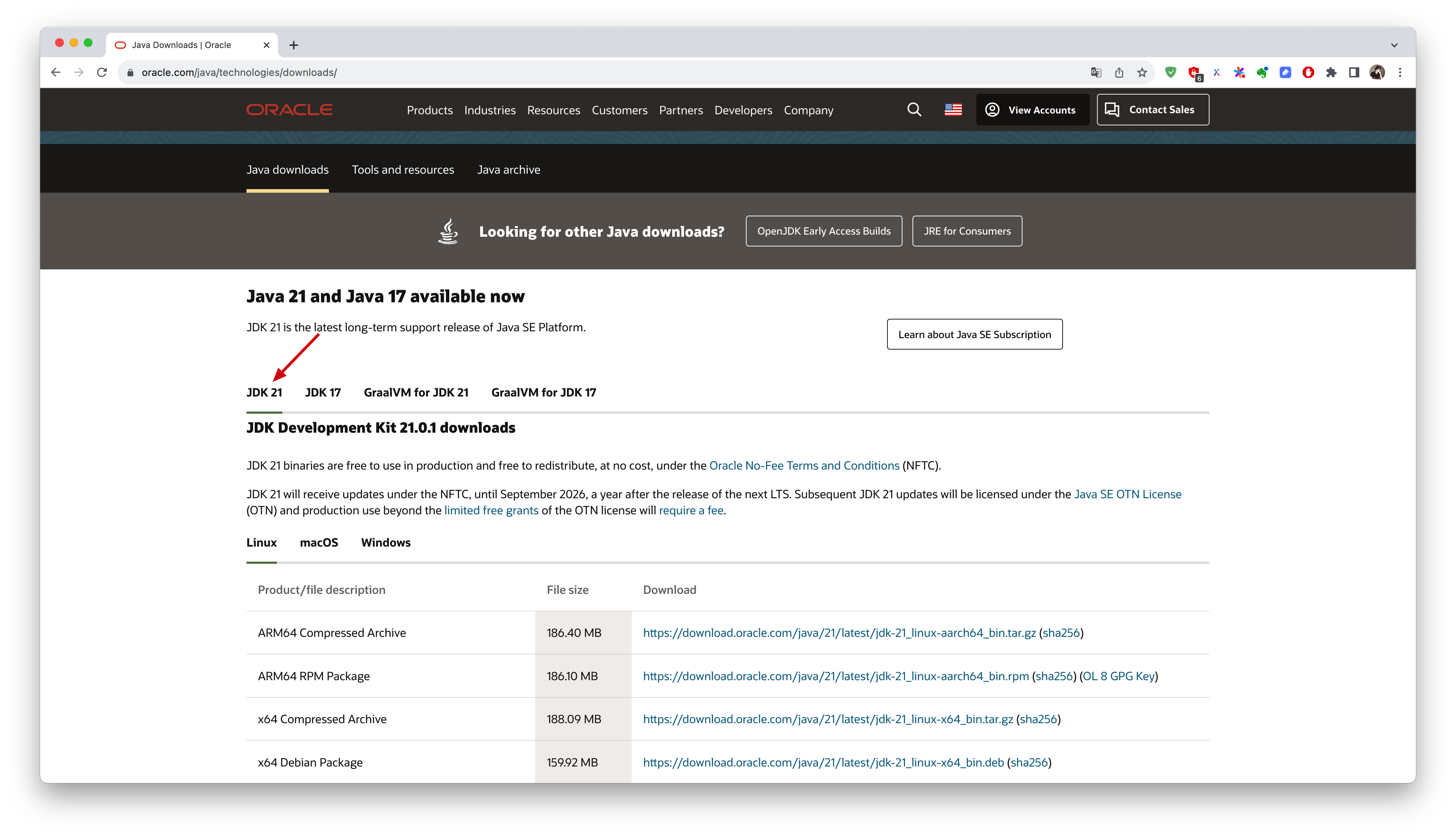Image resolution: width=1456 pixels, height=836 pixels.
Task: Click Learn about Java SE Subscription
Action: pyautogui.click(x=974, y=334)
